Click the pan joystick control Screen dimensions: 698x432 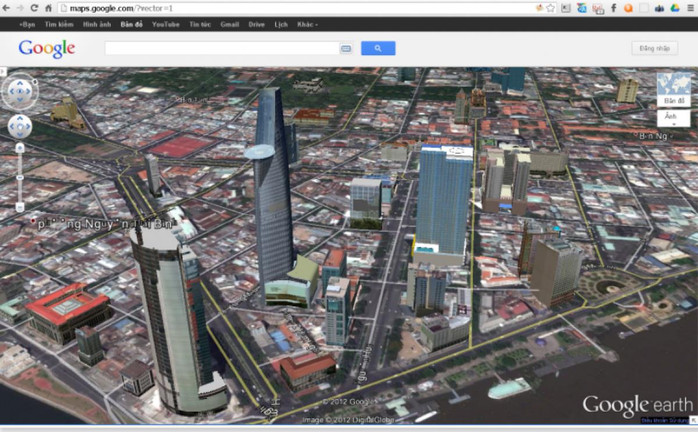[x=19, y=126]
